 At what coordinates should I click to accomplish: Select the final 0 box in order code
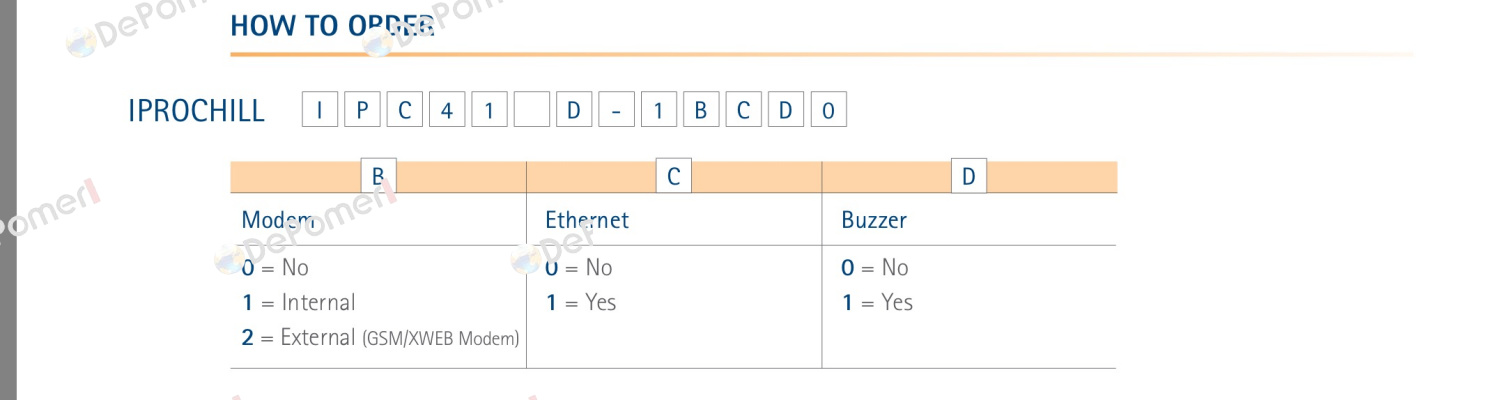(x=828, y=109)
